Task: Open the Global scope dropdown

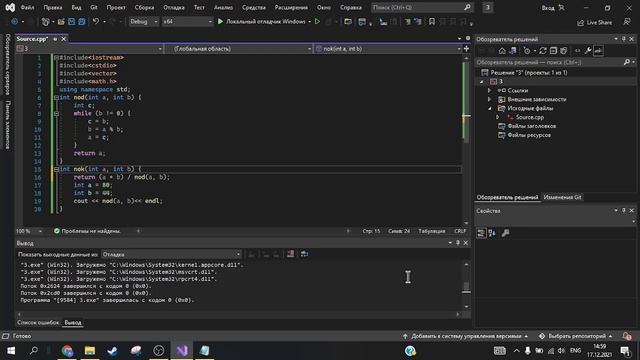Action: pos(239,49)
